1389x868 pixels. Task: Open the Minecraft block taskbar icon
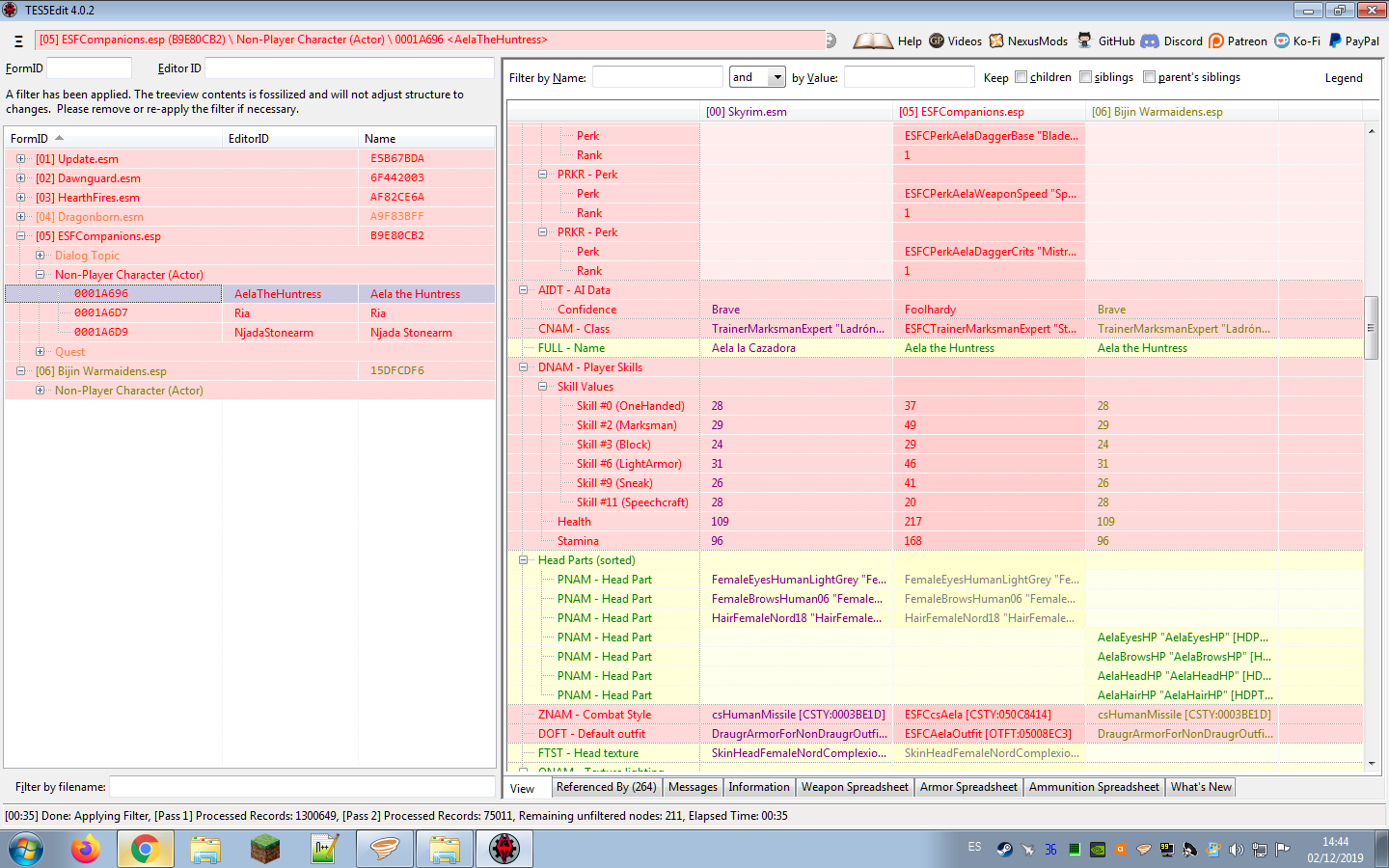(x=264, y=850)
